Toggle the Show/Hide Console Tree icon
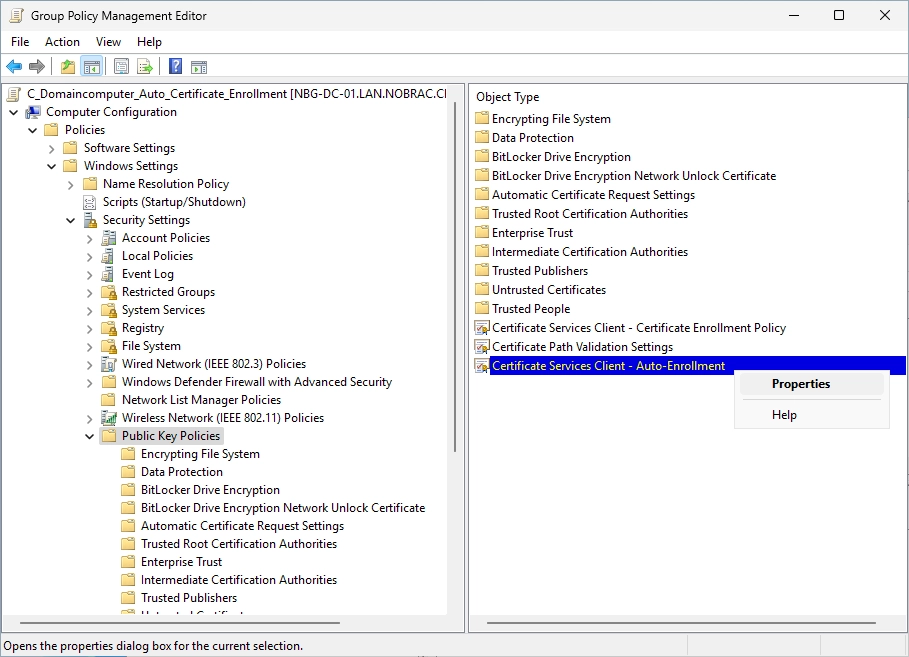The height and width of the screenshot is (657, 909). [x=92, y=67]
